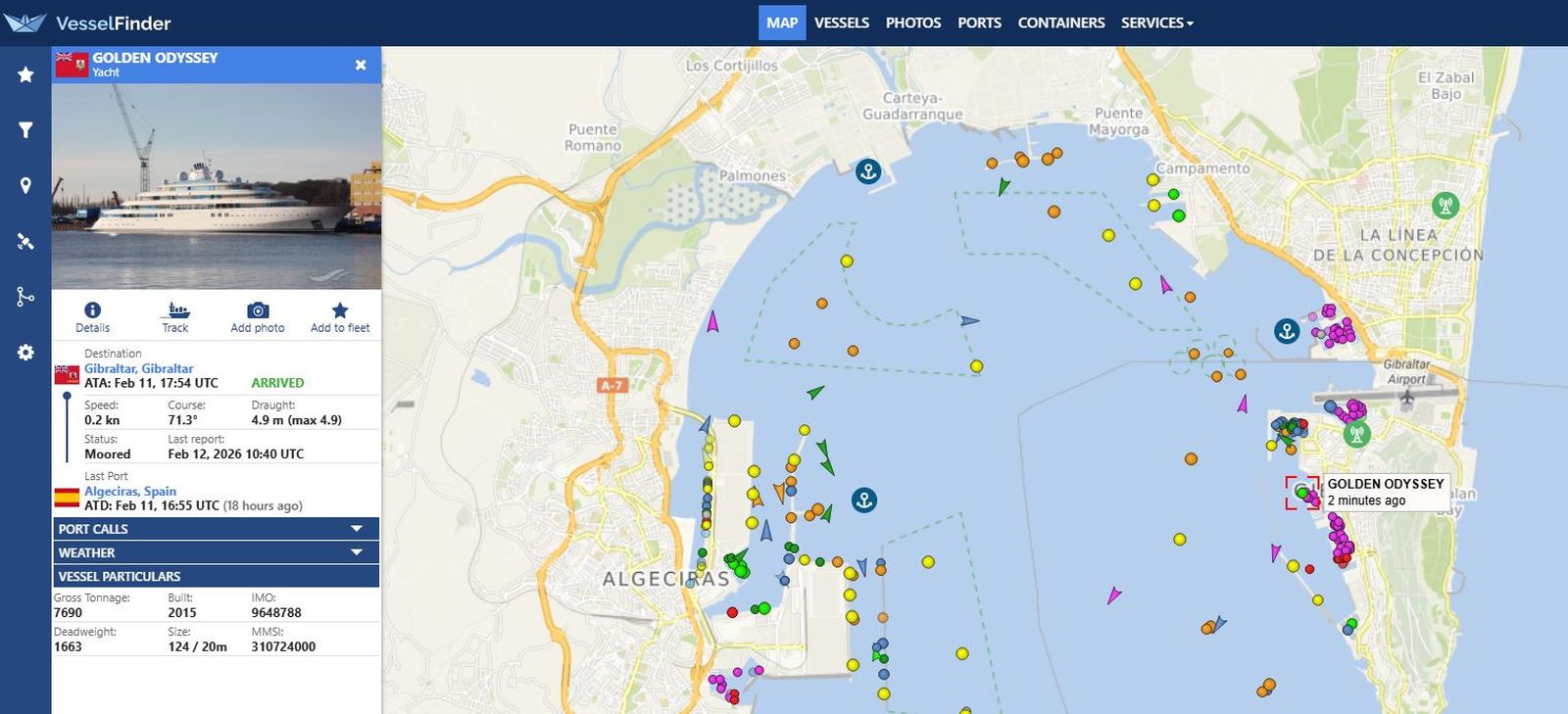Open the location pin tool in the sidebar

(25, 186)
